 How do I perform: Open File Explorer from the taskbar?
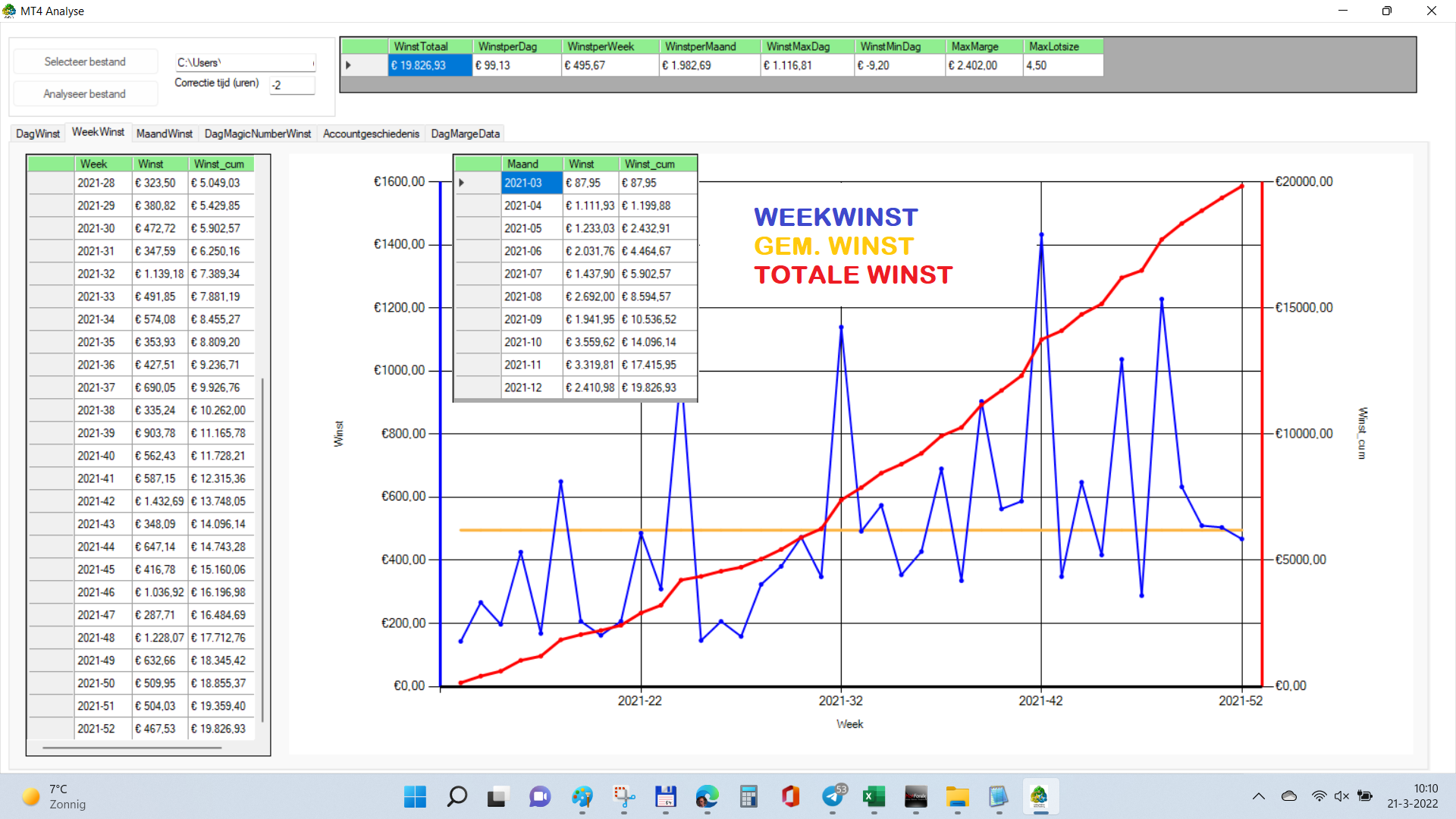tap(957, 796)
